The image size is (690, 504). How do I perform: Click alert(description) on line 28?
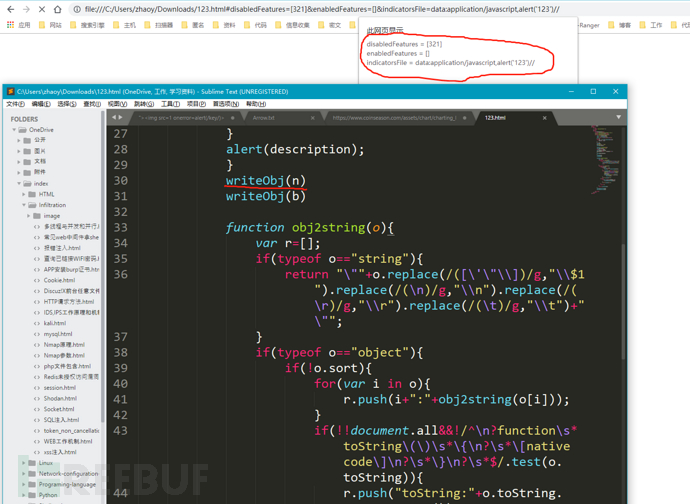pos(295,150)
